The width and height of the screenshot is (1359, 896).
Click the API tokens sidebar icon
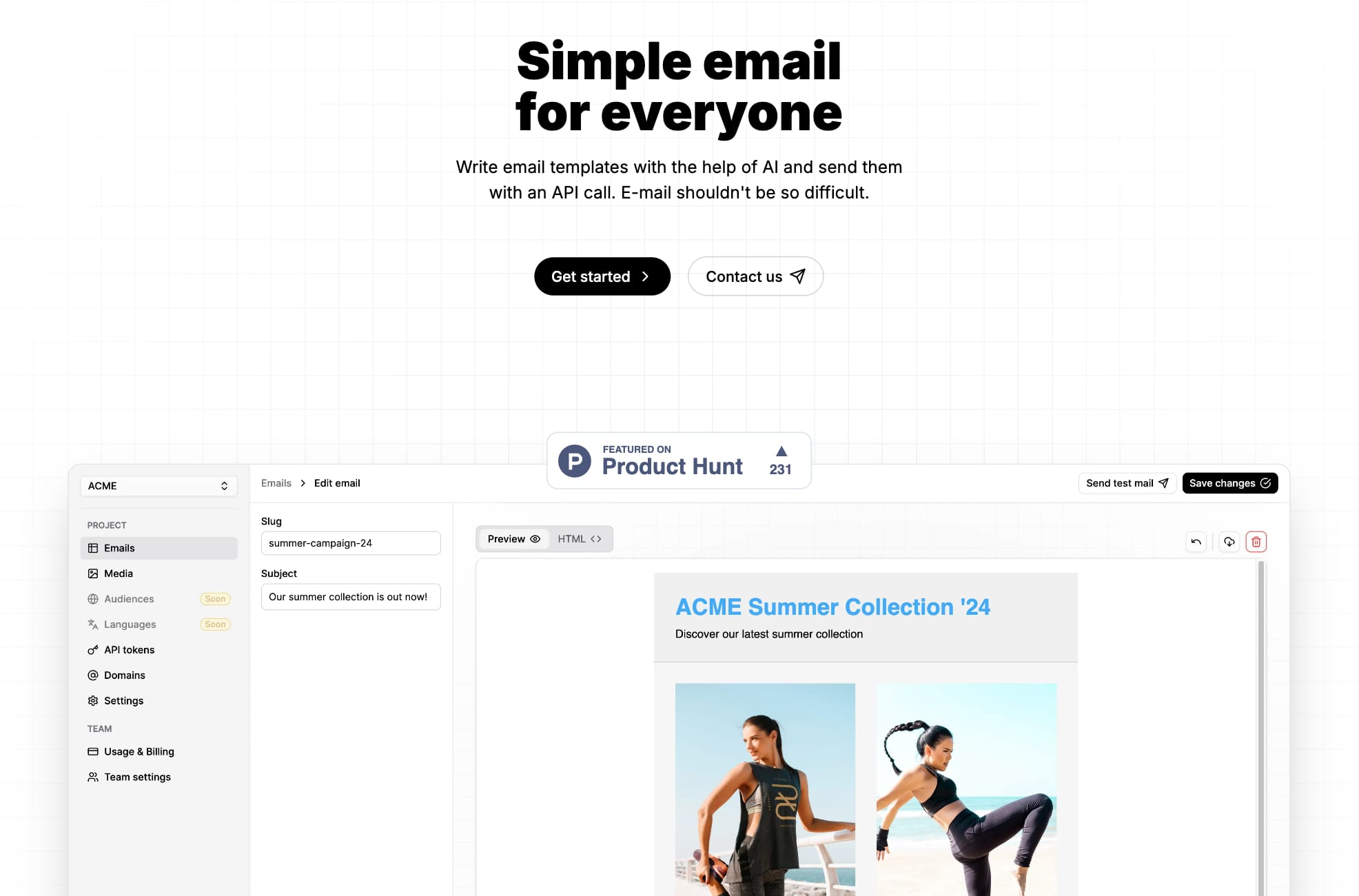click(x=92, y=649)
